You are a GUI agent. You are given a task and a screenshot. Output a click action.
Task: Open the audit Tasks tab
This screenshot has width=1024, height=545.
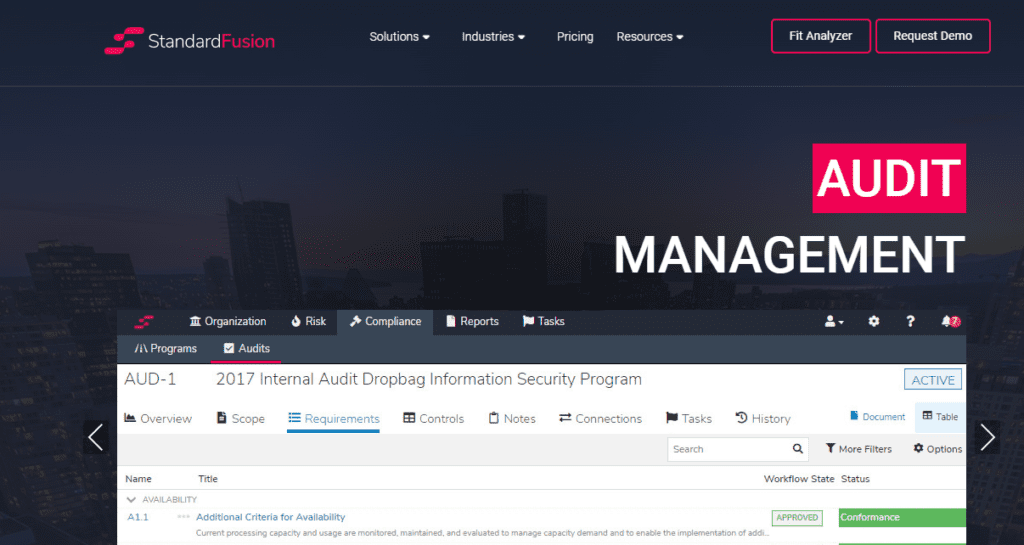(688, 418)
